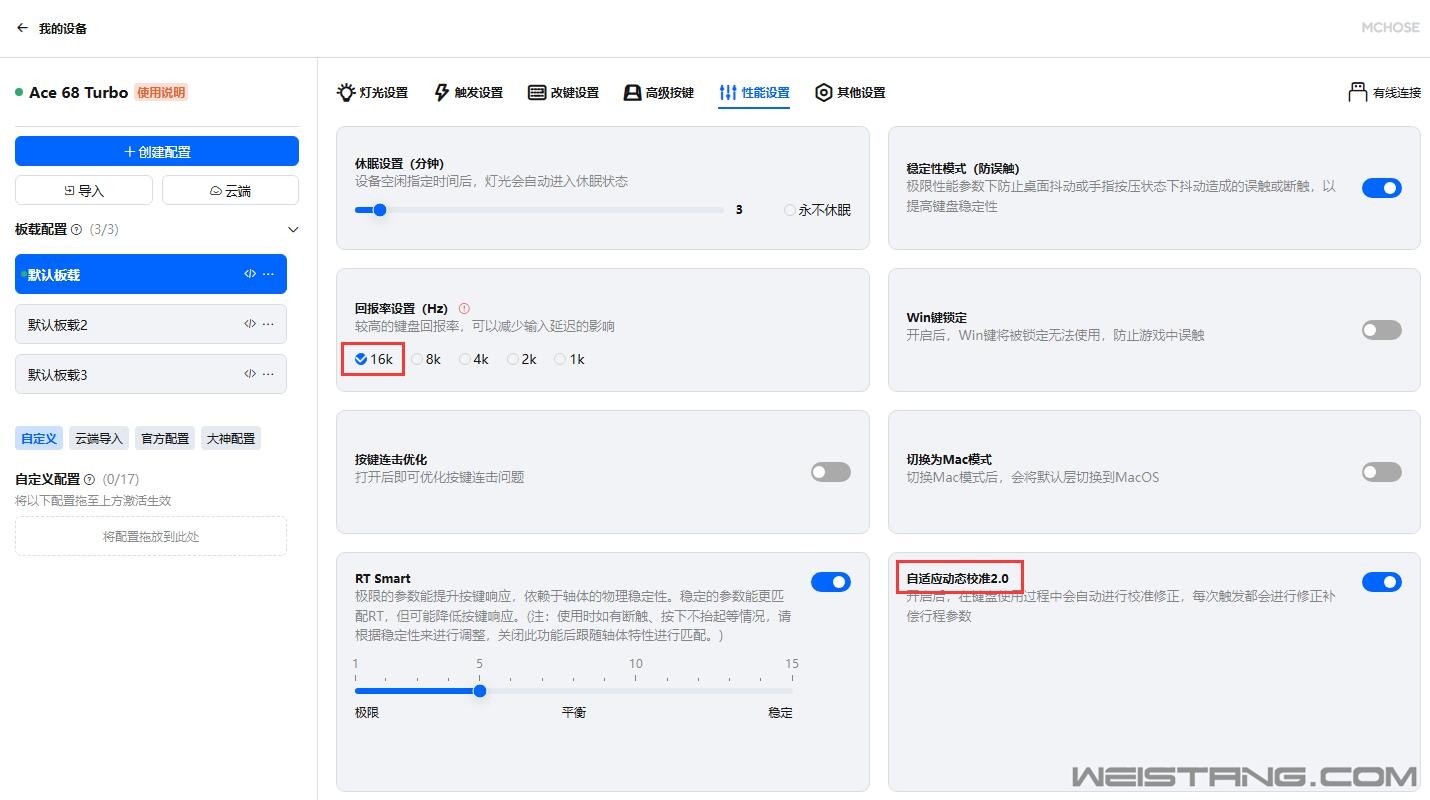Select the 8k polling rate option
The width and height of the screenshot is (1430, 800).
[418, 359]
